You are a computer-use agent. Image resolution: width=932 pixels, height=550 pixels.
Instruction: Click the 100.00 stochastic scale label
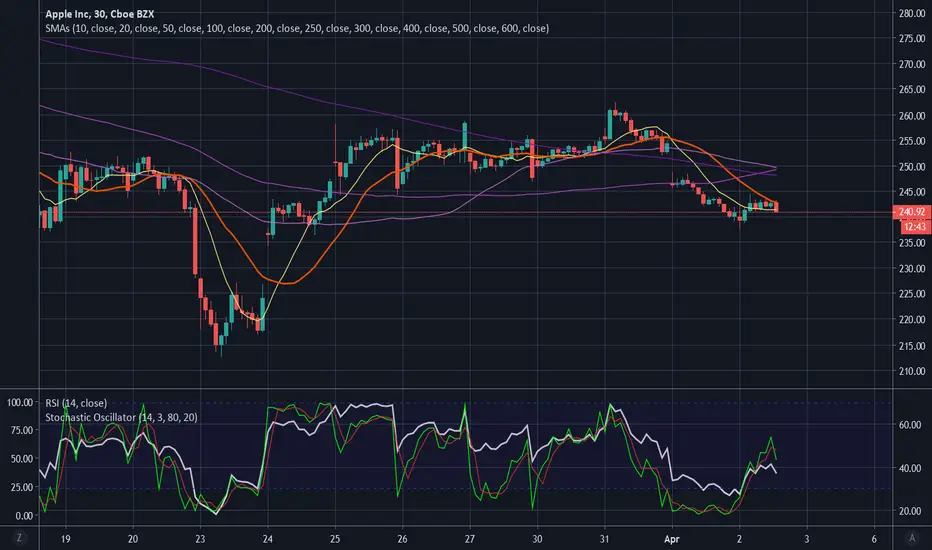click(20, 403)
